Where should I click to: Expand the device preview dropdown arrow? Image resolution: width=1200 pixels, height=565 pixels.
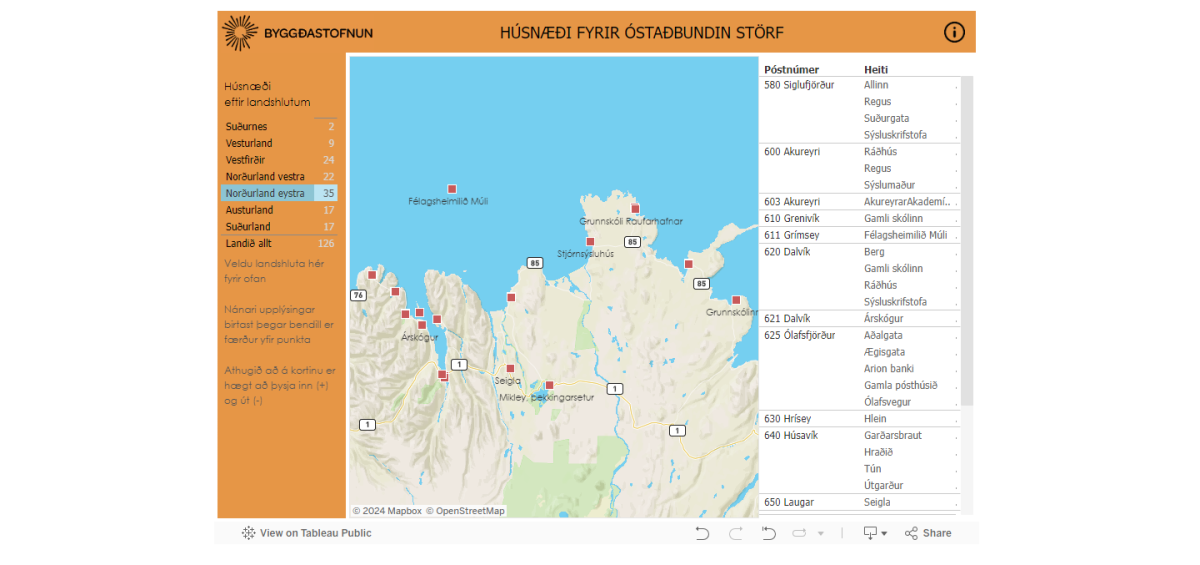884,534
